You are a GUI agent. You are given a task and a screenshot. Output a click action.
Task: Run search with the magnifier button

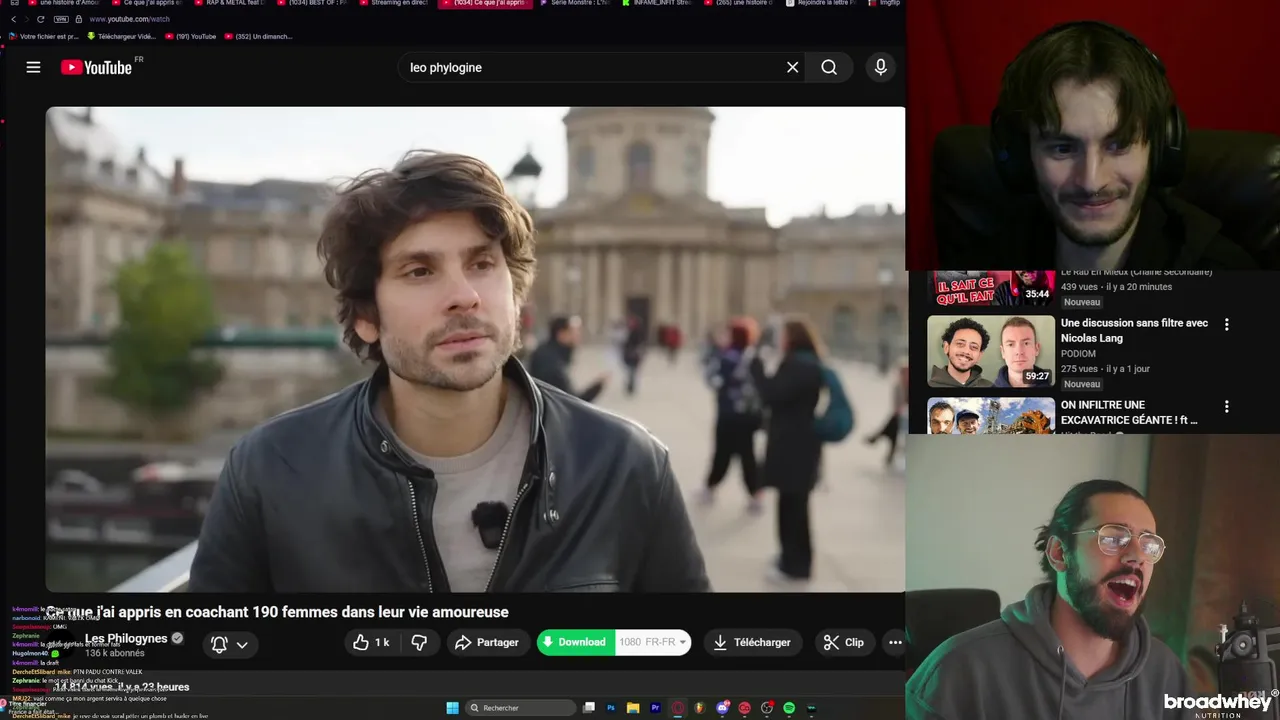tap(829, 67)
